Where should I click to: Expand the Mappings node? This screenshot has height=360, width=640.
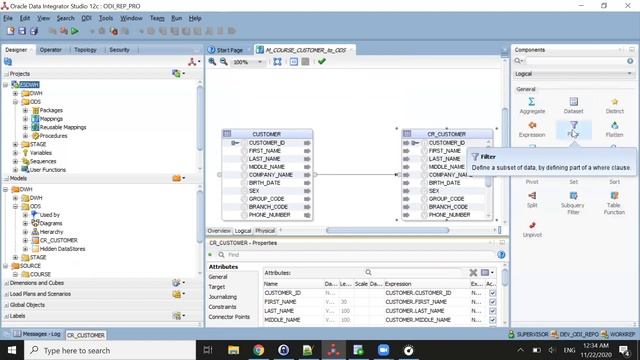25,119
